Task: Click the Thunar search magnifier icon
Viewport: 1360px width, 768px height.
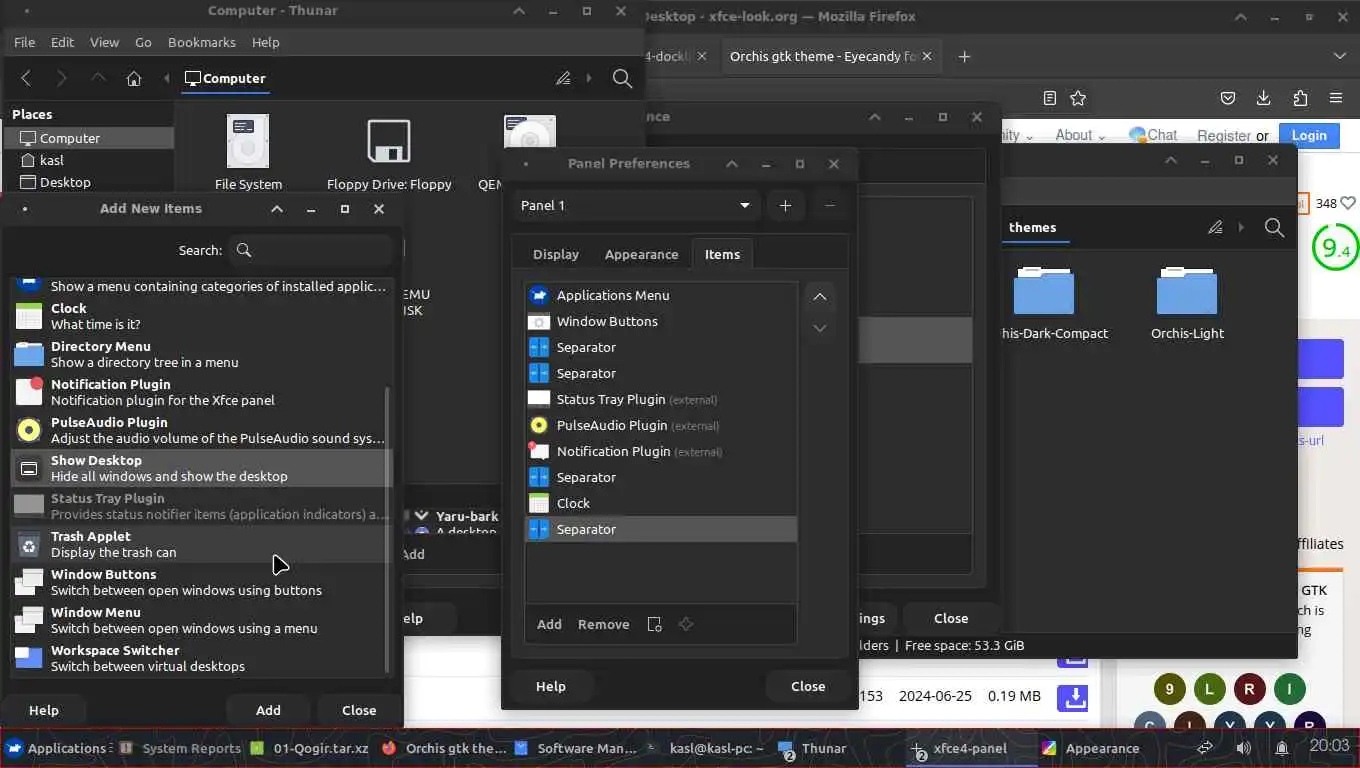Action: click(622, 78)
